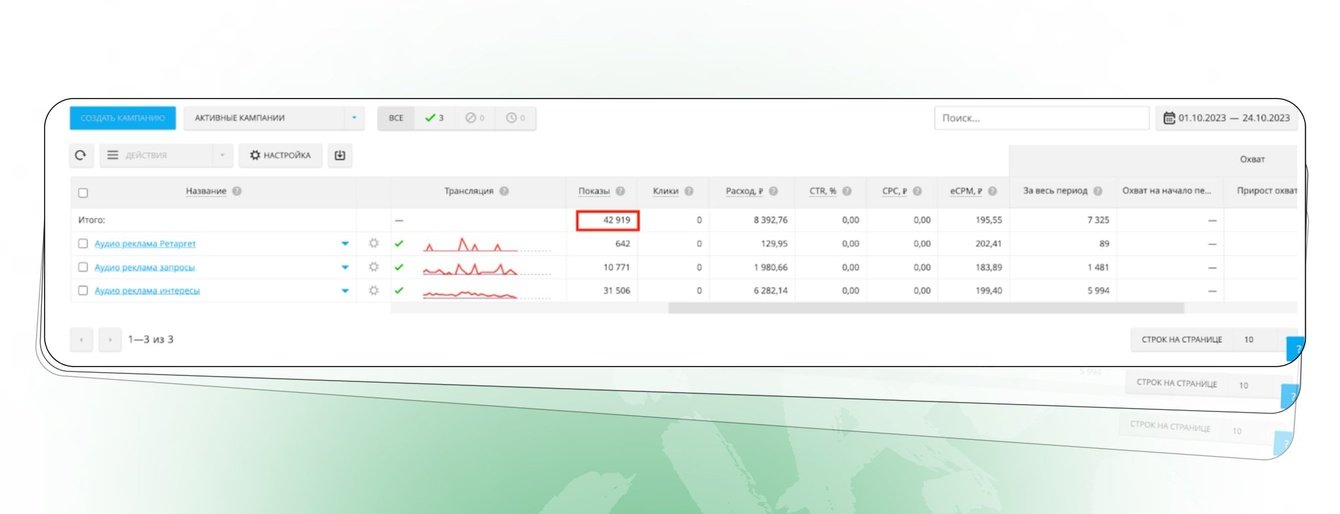1340x514 pixels.
Task: Click help icon next to Название header
Action: 237,191
